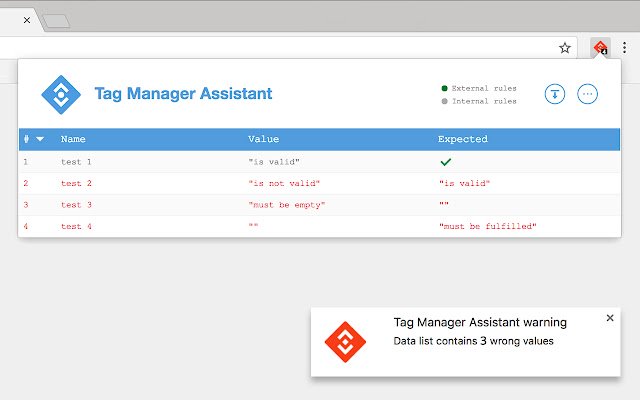Toggle the External rules indicator

[x=479, y=88]
